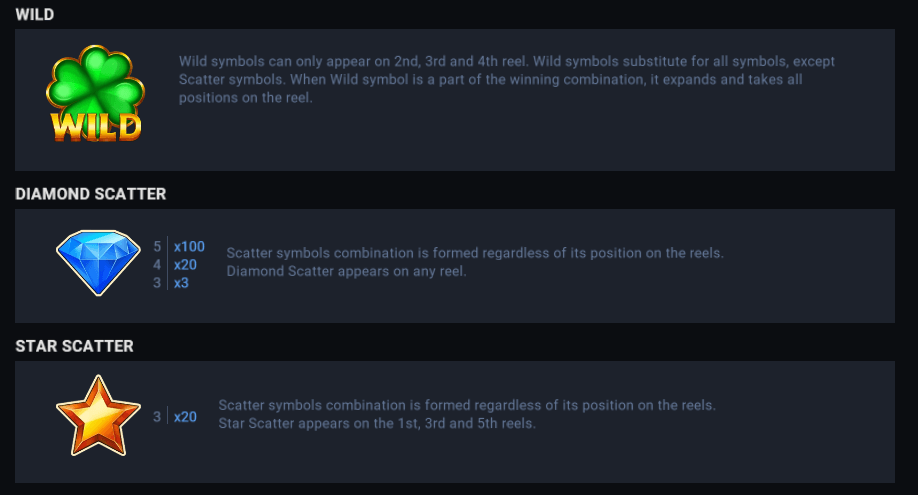Click the gold Star Scatter icon
Screen dimensions: 918x495
coord(98,416)
